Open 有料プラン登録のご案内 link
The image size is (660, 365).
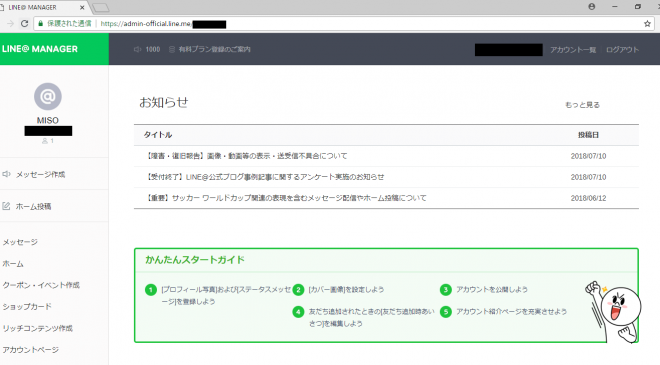pyautogui.click(x=214, y=49)
